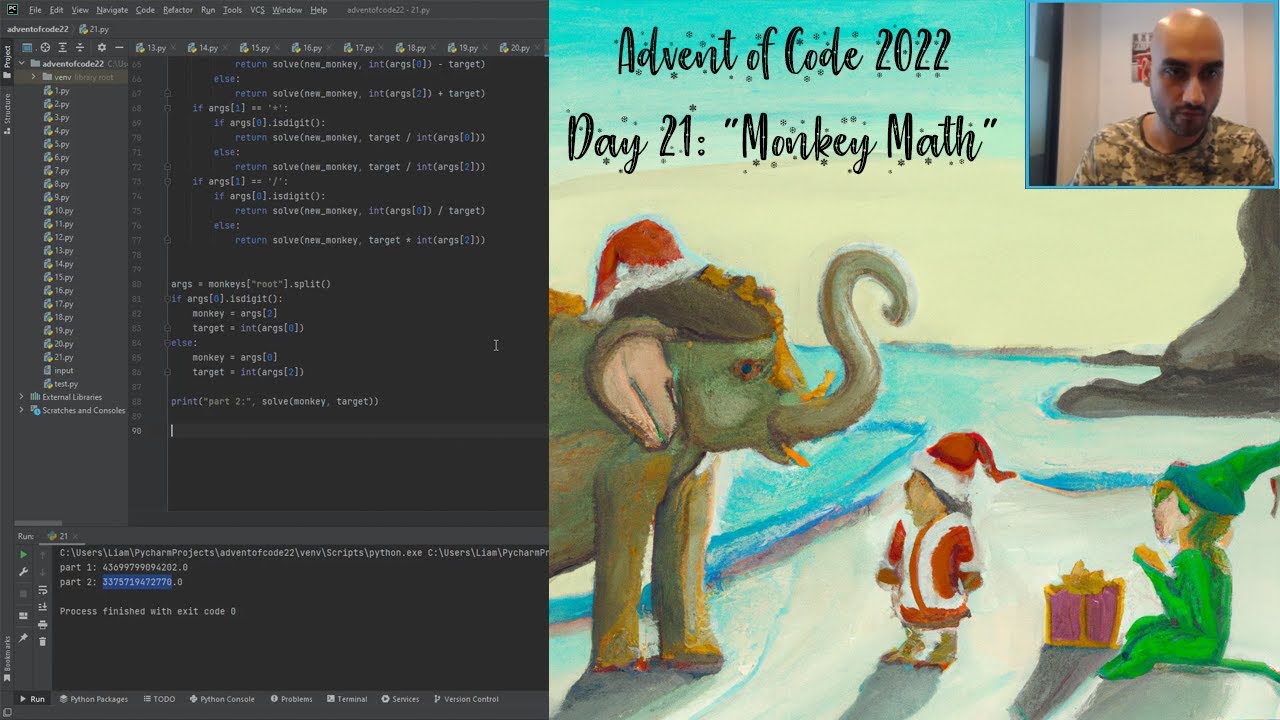Open the Help menu
The image size is (1280, 720).
[x=318, y=10]
